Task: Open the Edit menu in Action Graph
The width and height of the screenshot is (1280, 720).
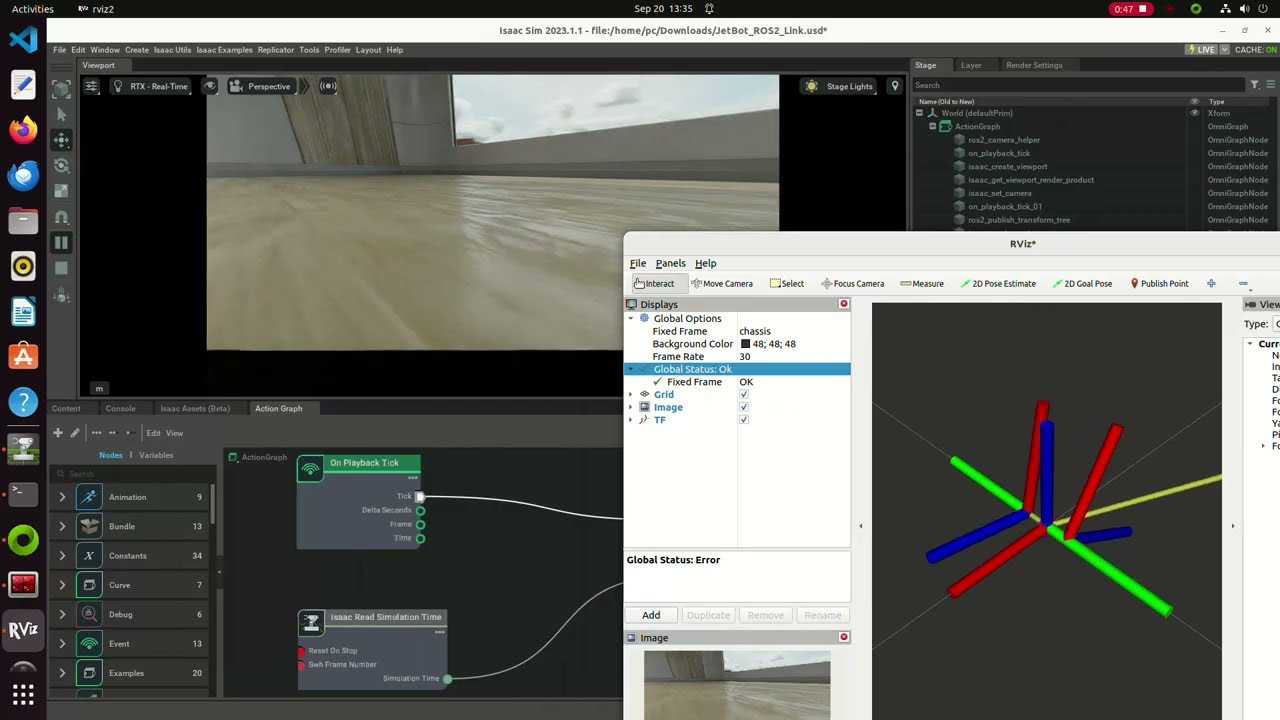Action: click(153, 433)
